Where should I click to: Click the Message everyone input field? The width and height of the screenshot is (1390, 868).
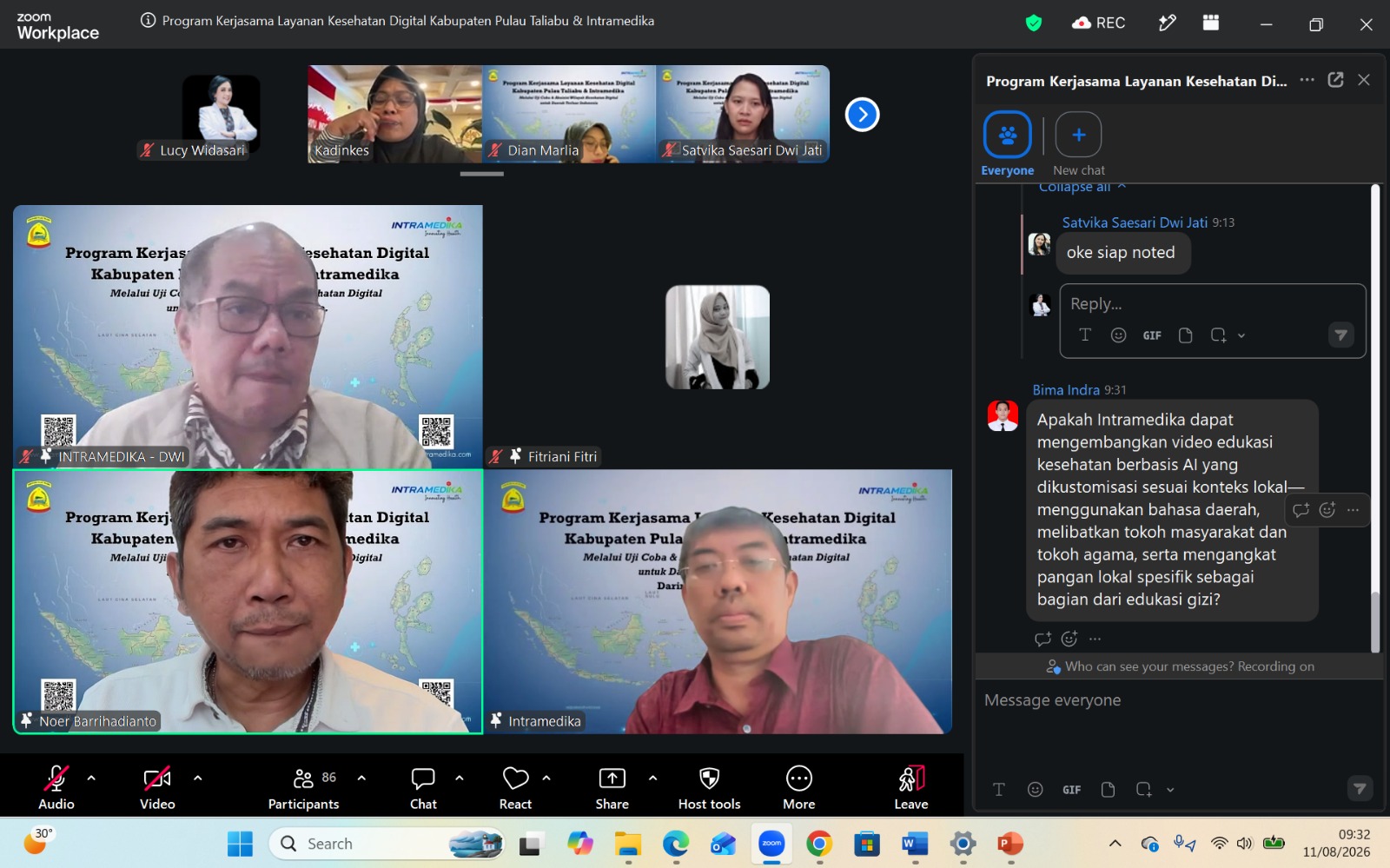click(1177, 700)
